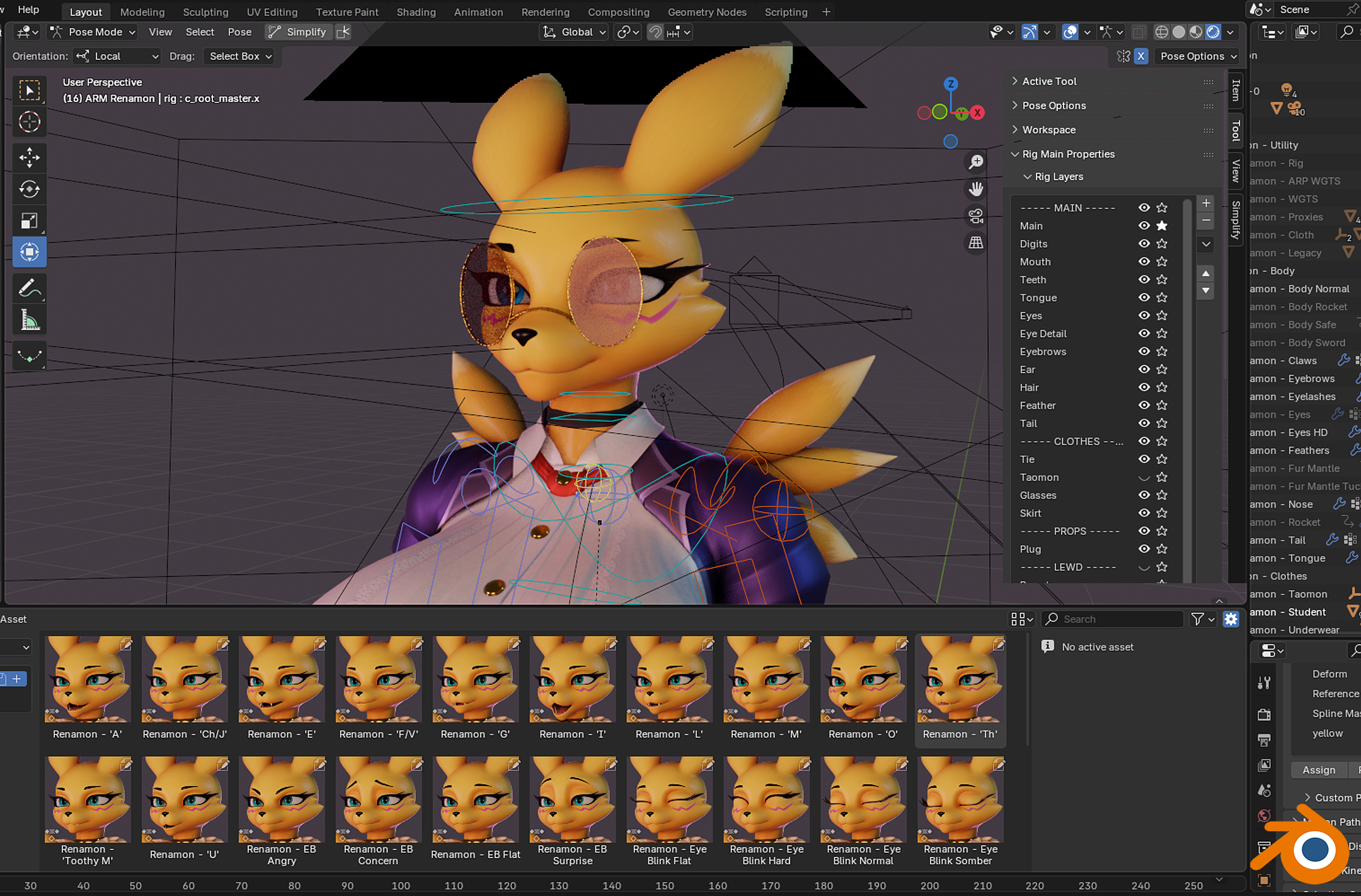
Task: Click the Tweak/Select Box tool at toolbar top
Action: pos(30,90)
